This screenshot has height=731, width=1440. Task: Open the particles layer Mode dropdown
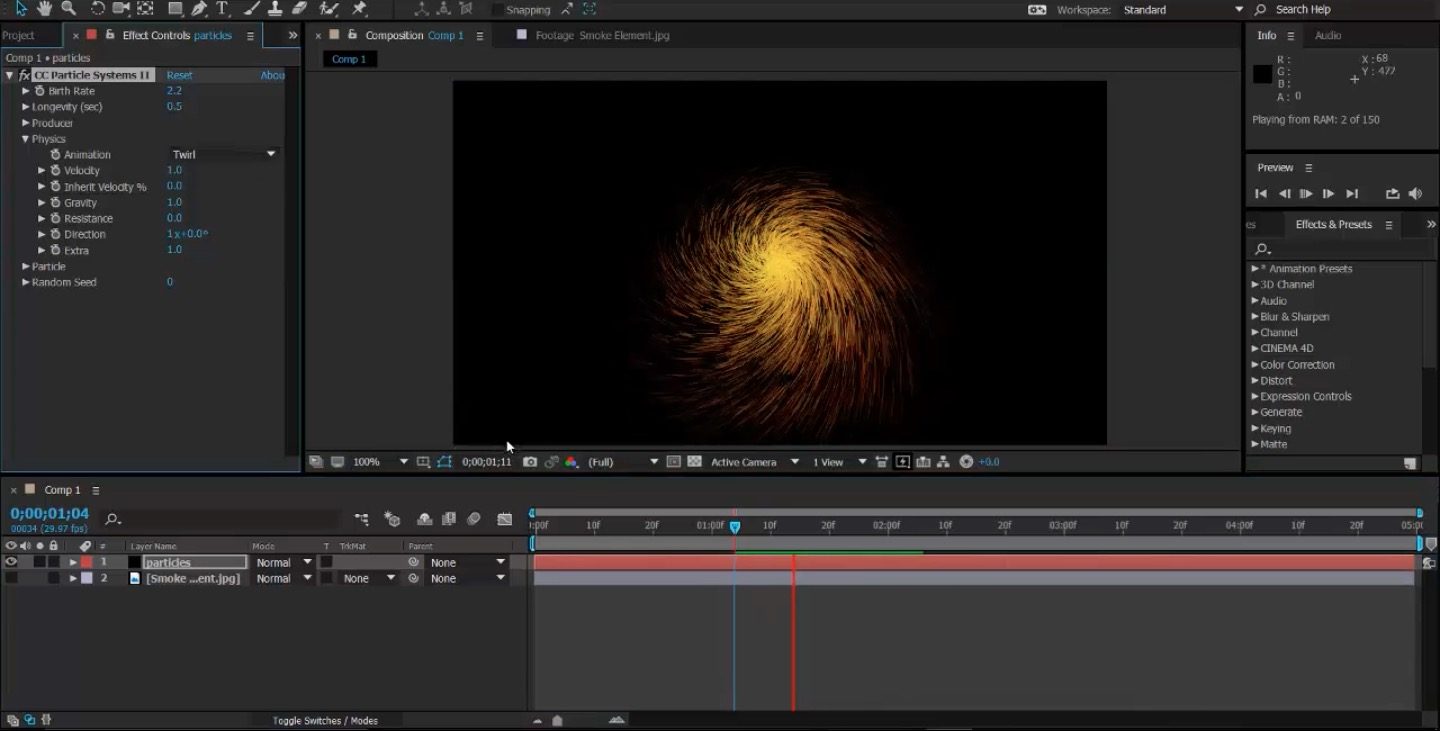tap(284, 562)
